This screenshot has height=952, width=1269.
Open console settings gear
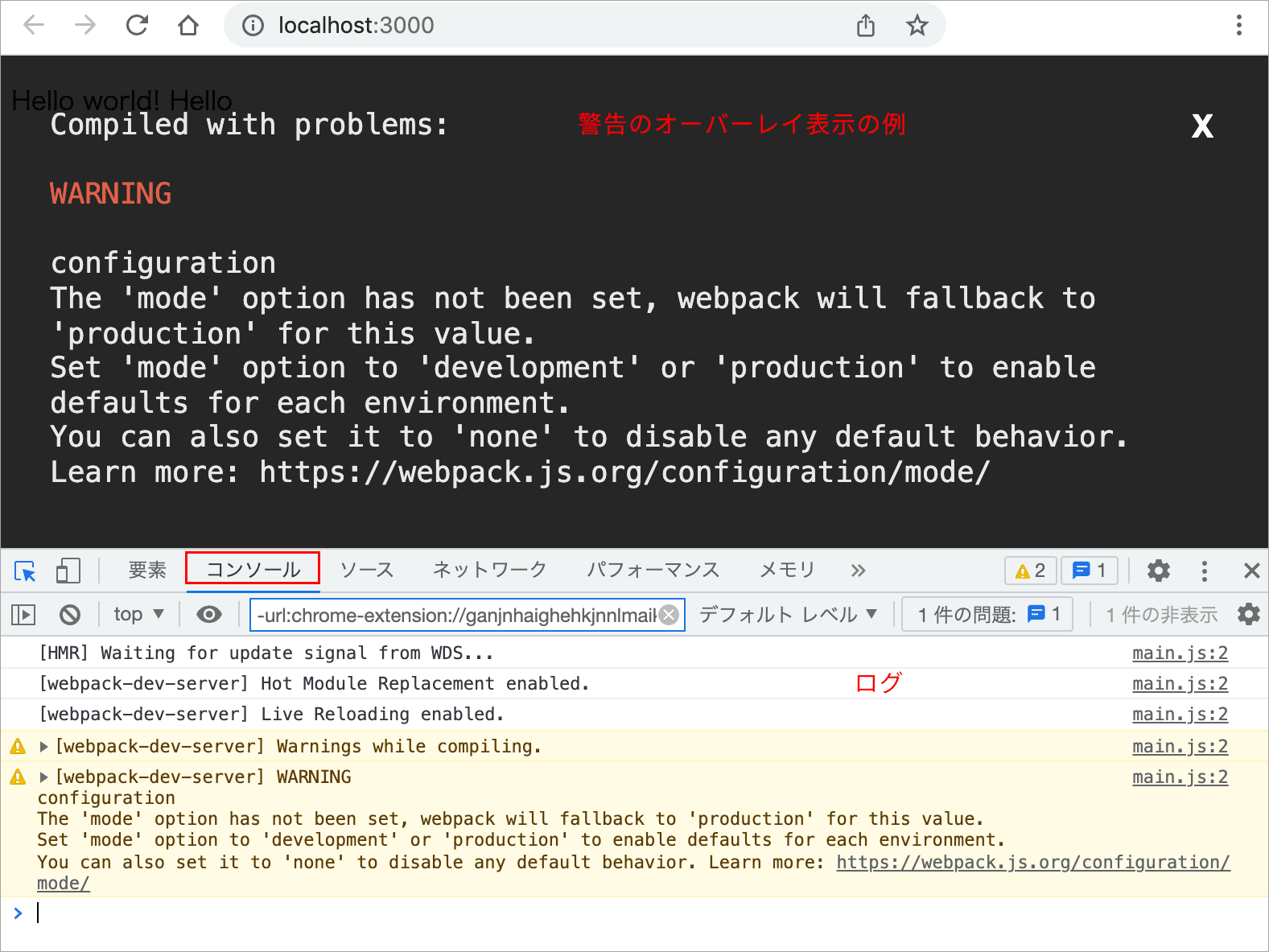[1249, 614]
